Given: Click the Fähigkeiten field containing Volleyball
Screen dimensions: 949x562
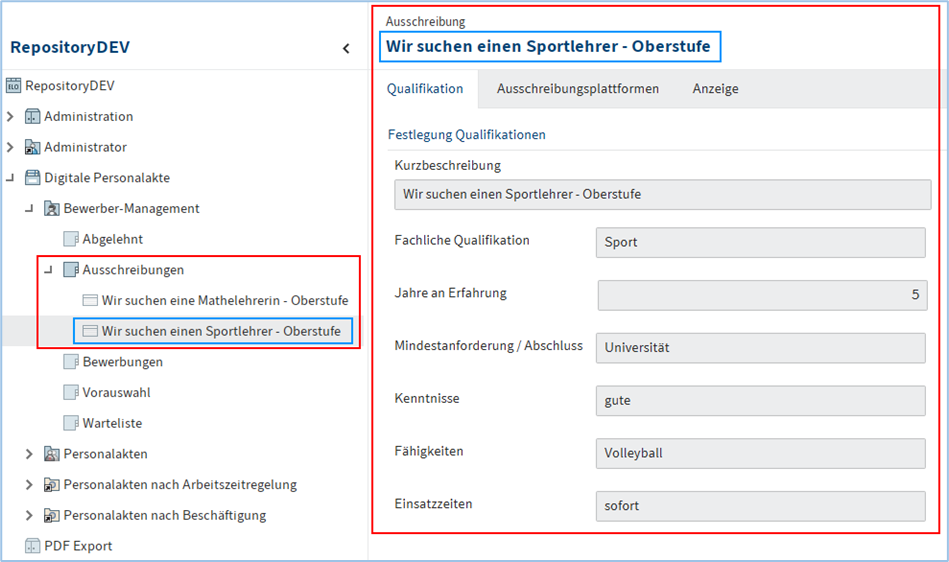Looking at the screenshot, I should click(760, 453).
